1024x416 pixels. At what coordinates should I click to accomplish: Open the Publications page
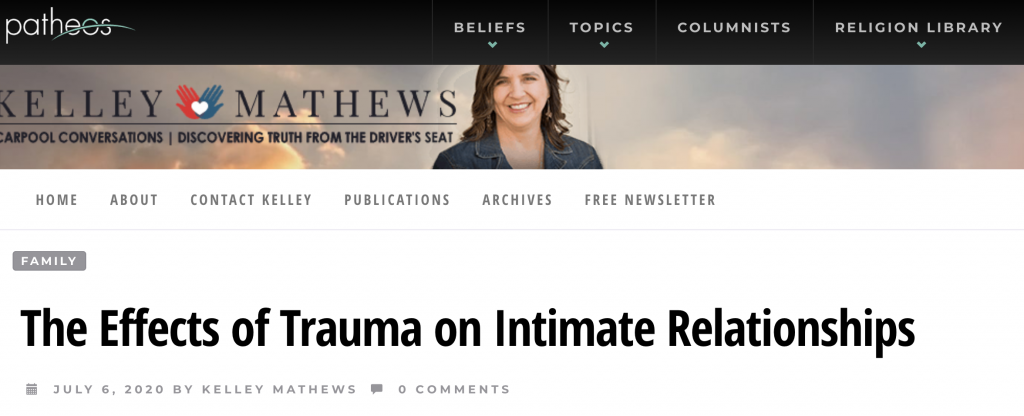(397, 200)
